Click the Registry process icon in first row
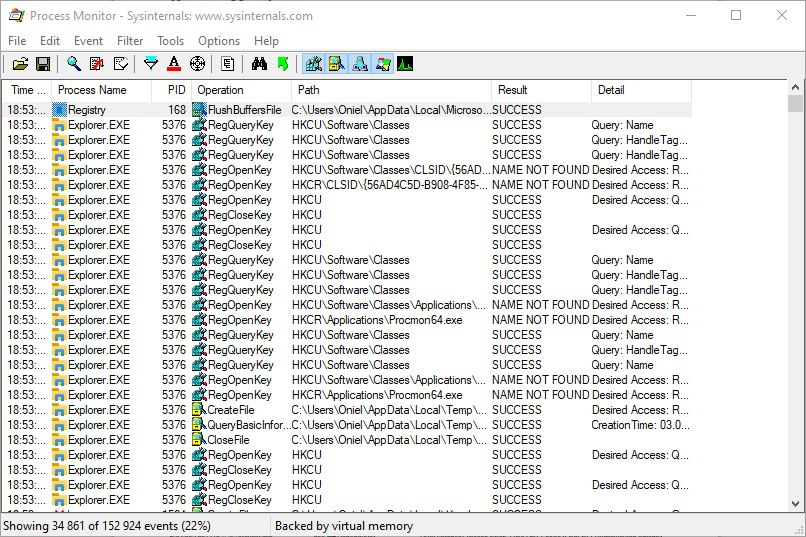This screenshot has height=537, width=806. (60, 110)
